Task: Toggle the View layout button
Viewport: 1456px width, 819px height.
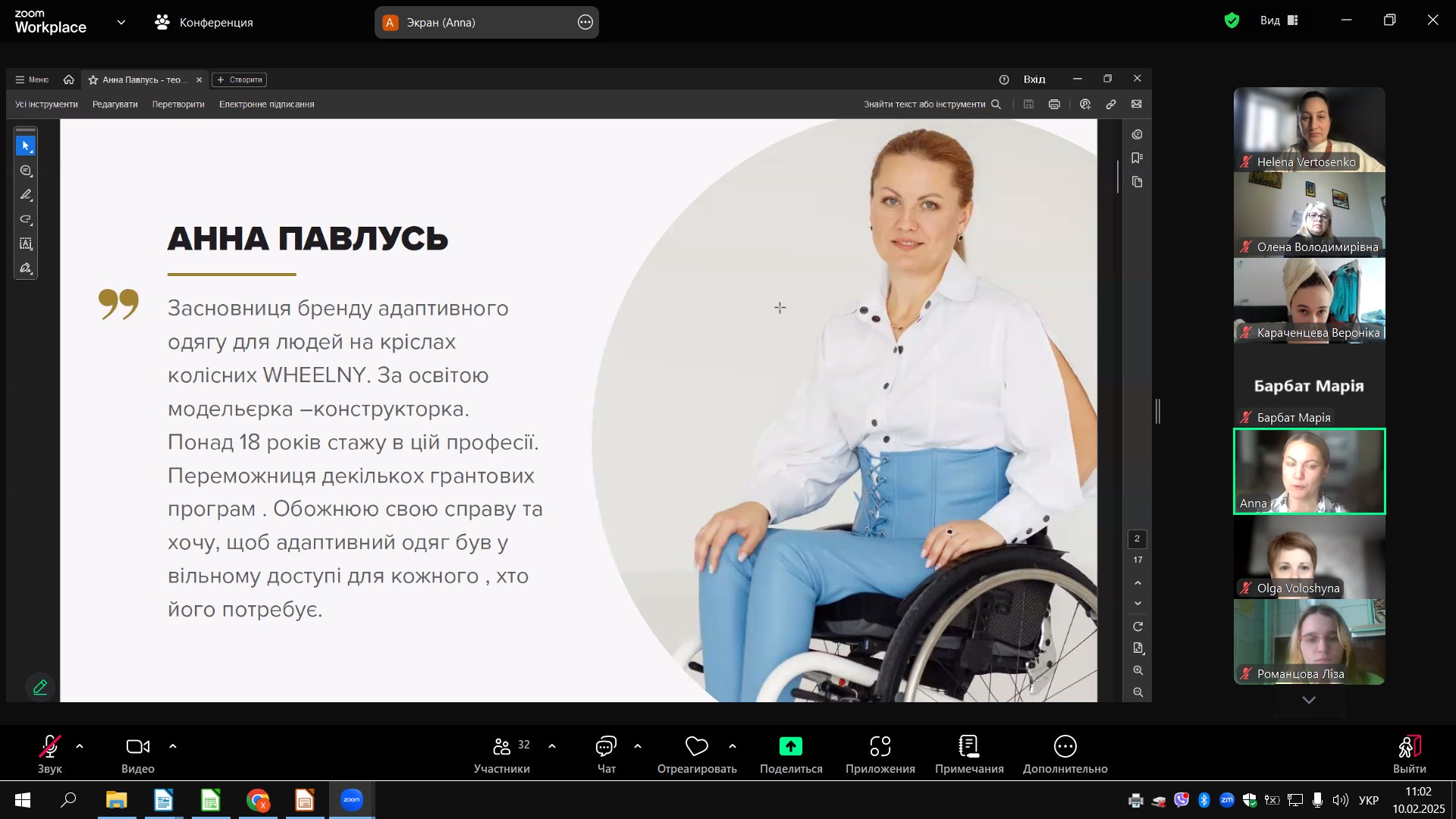Action: pyautogui.click(x=1279, y=20)
